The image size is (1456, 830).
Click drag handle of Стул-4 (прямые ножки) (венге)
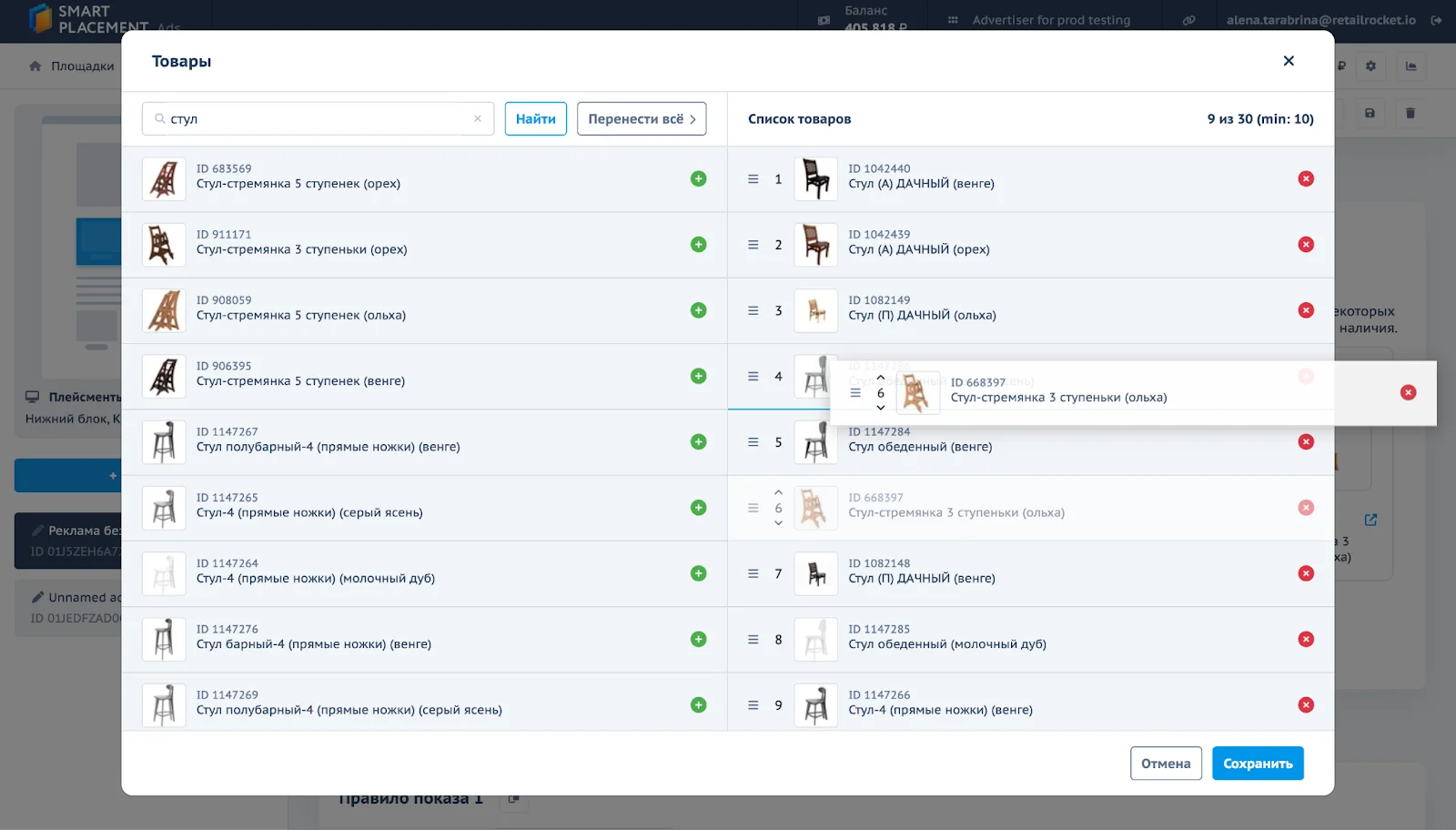tap(753, 705)
